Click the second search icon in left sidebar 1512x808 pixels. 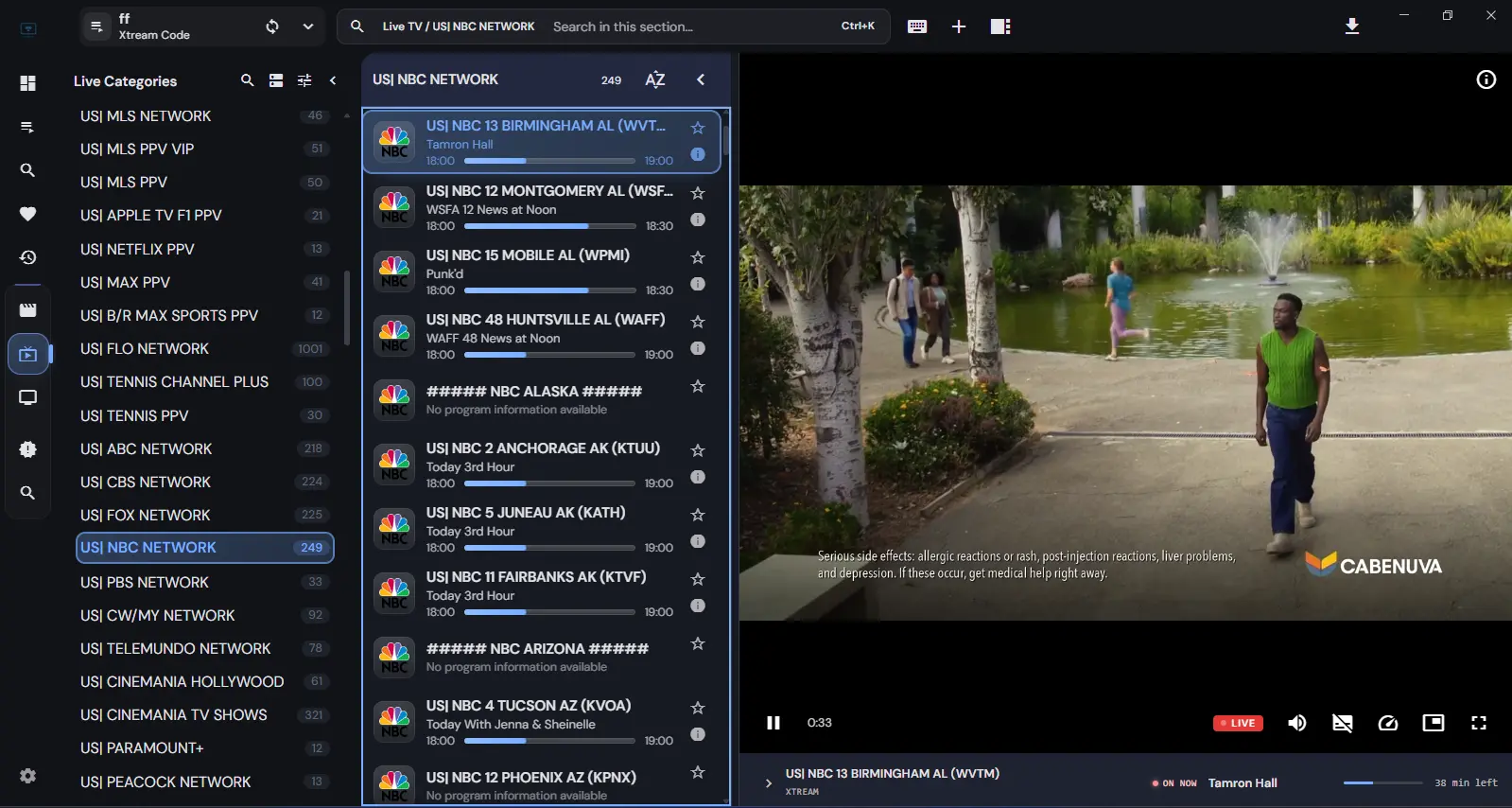pos(27,493)
